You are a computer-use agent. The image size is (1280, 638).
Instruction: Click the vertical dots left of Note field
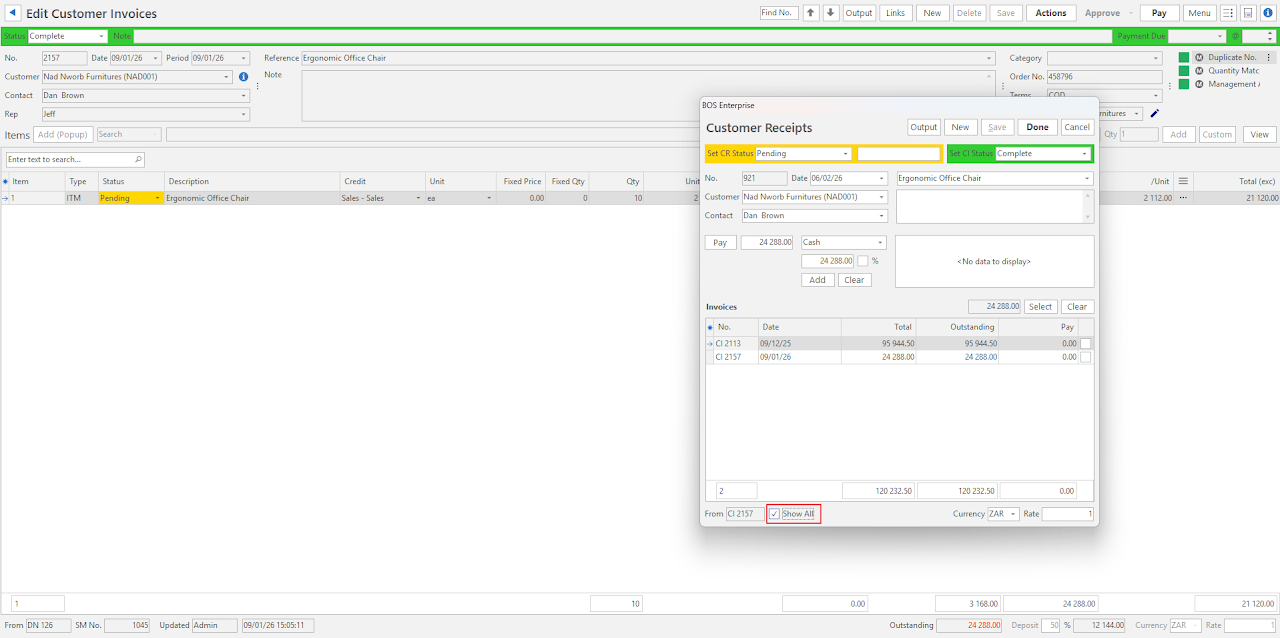pos(258,86)
